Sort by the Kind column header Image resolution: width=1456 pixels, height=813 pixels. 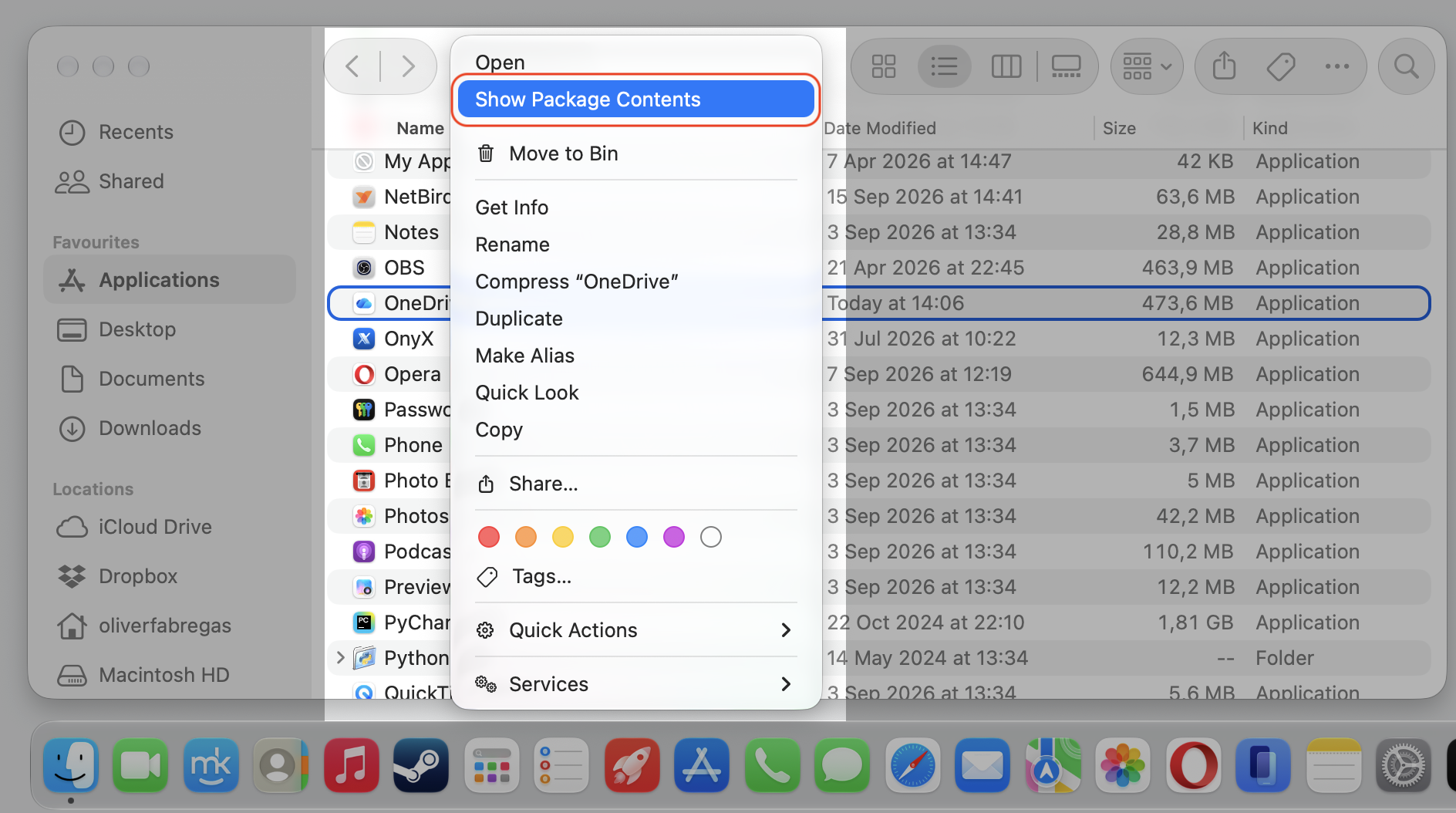(1270, 128)
